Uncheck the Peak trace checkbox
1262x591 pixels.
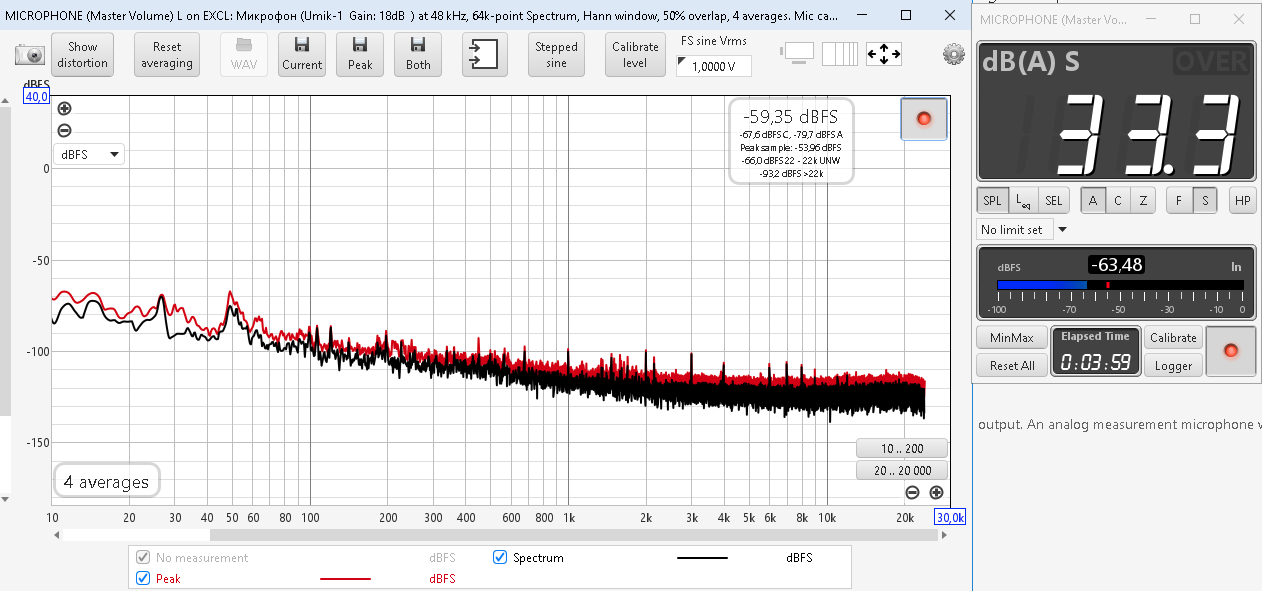click(143, 578)
